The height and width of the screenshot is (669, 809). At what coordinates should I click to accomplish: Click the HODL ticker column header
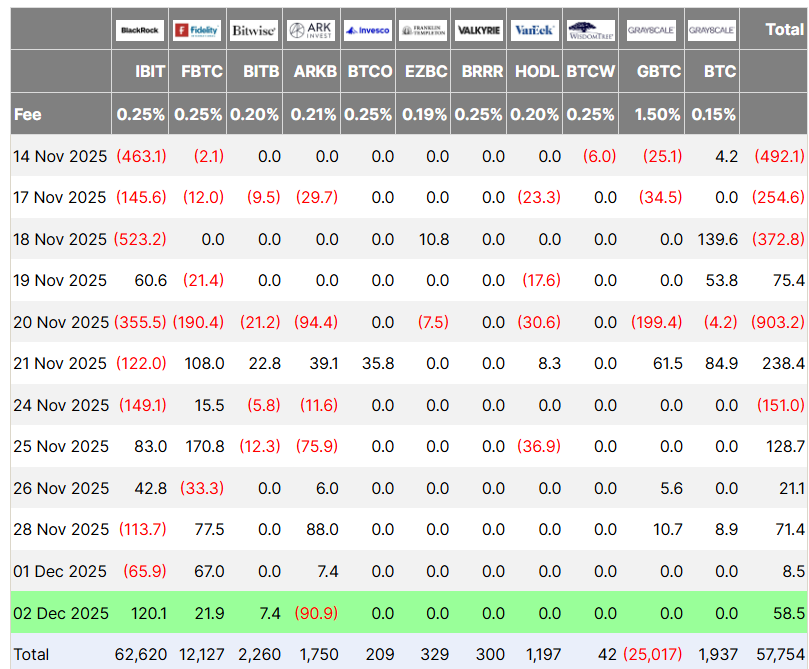point(538,72)
